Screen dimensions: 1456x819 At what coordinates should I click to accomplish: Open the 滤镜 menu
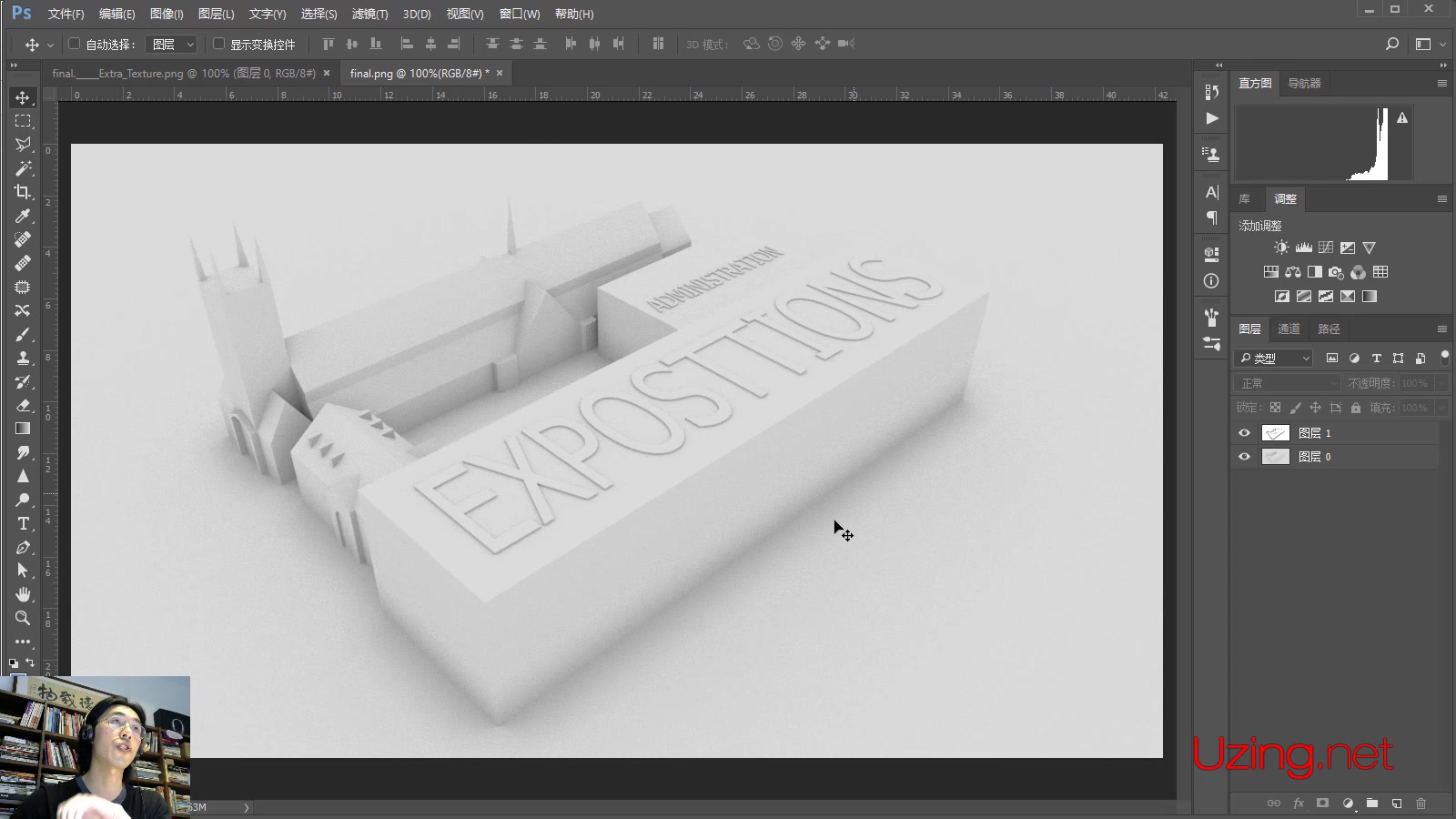tap(369, 14)
